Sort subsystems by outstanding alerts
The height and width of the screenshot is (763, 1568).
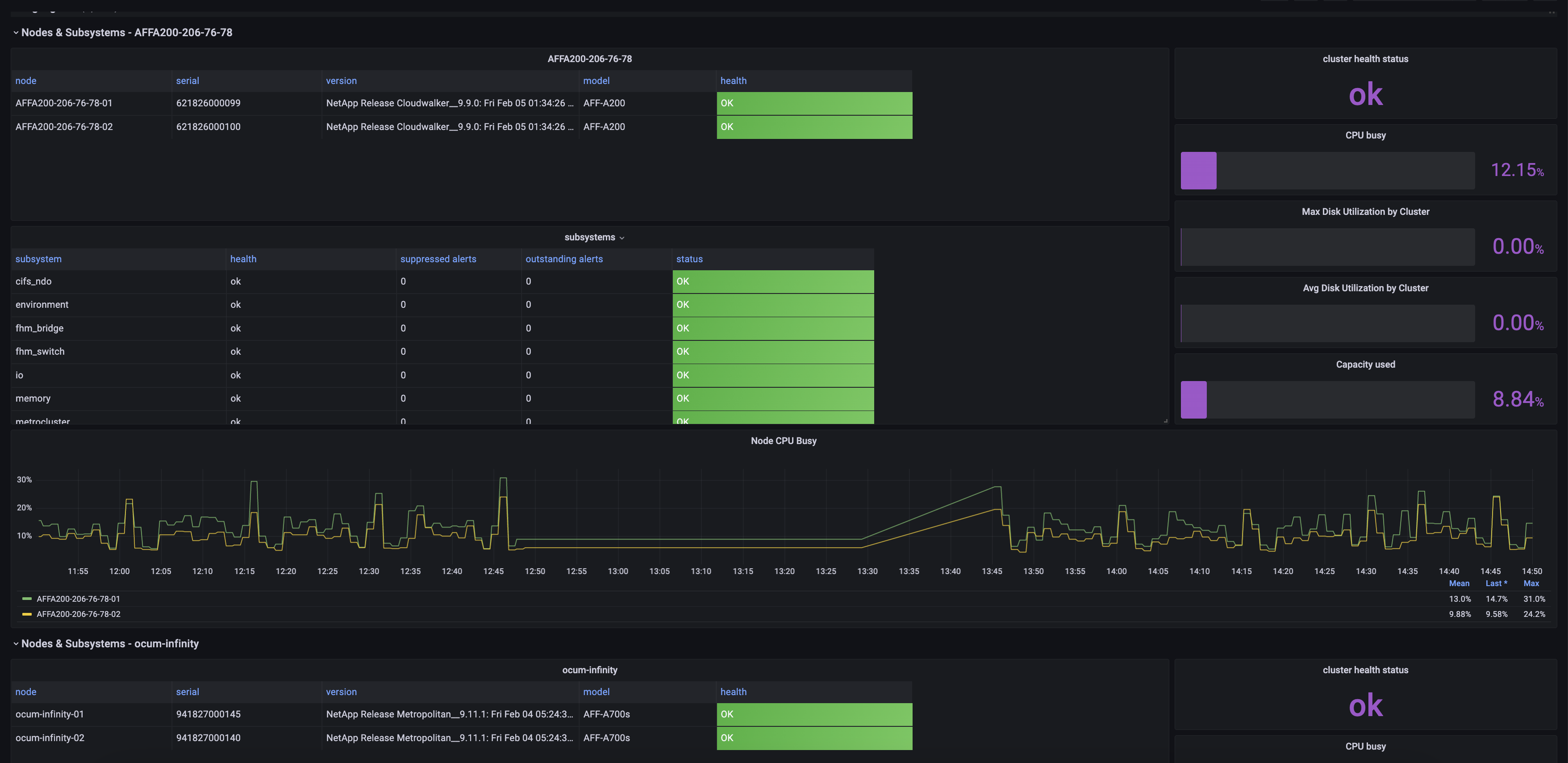click(563, 259)
